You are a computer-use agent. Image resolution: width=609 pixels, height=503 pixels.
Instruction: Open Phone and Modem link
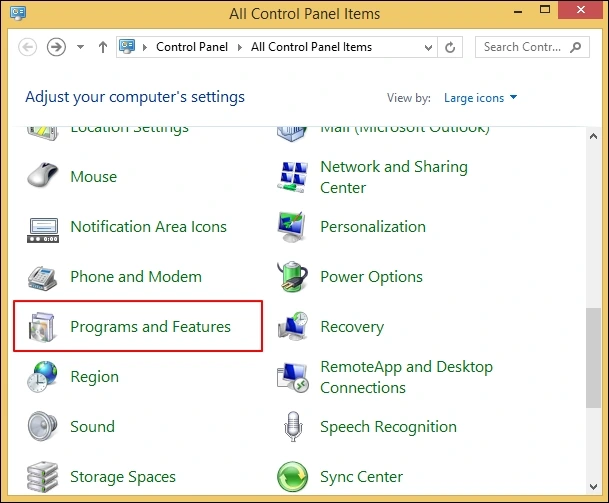point(136,277)
